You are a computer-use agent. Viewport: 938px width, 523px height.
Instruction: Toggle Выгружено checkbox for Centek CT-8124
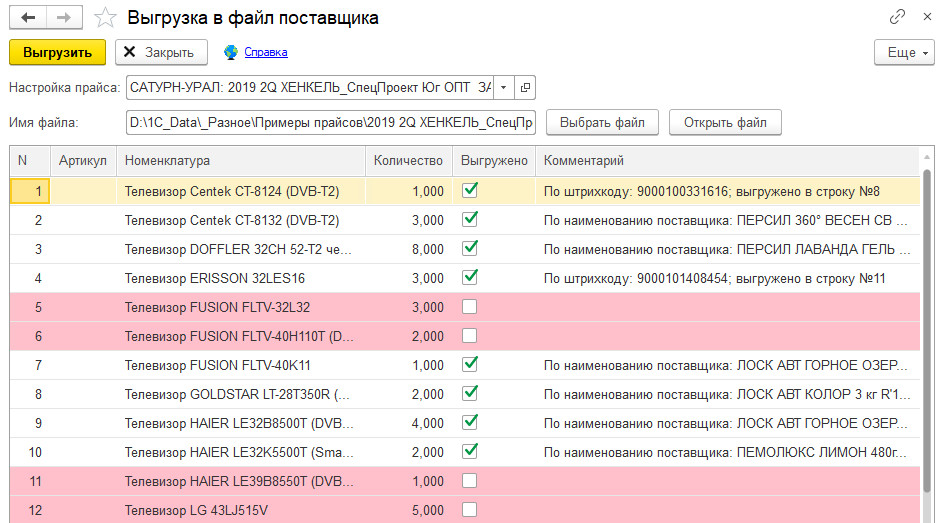pyautogui.click(x=470, y=191)
